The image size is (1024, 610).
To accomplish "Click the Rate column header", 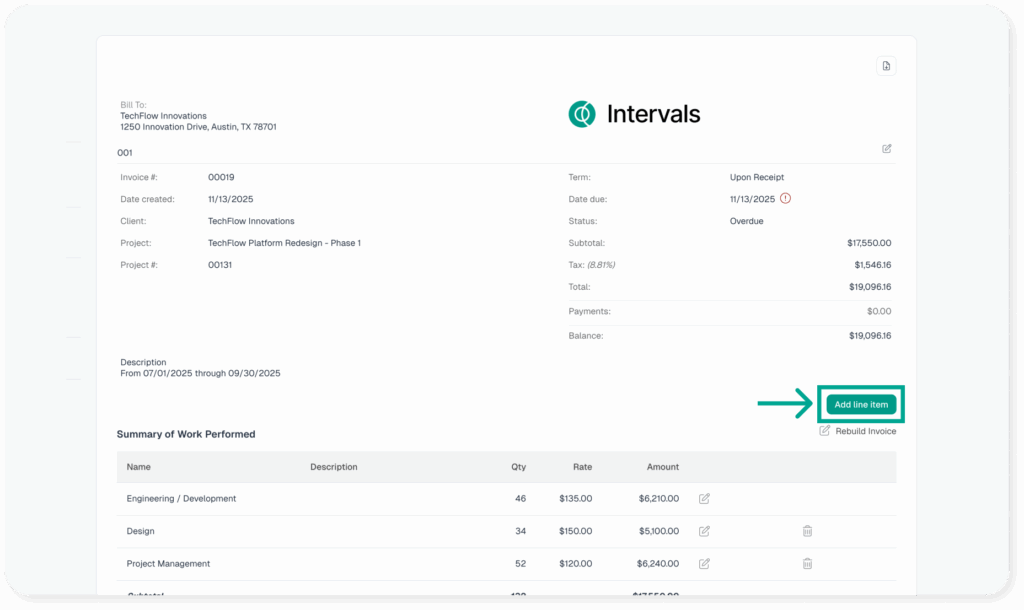I will click(582, 467).
